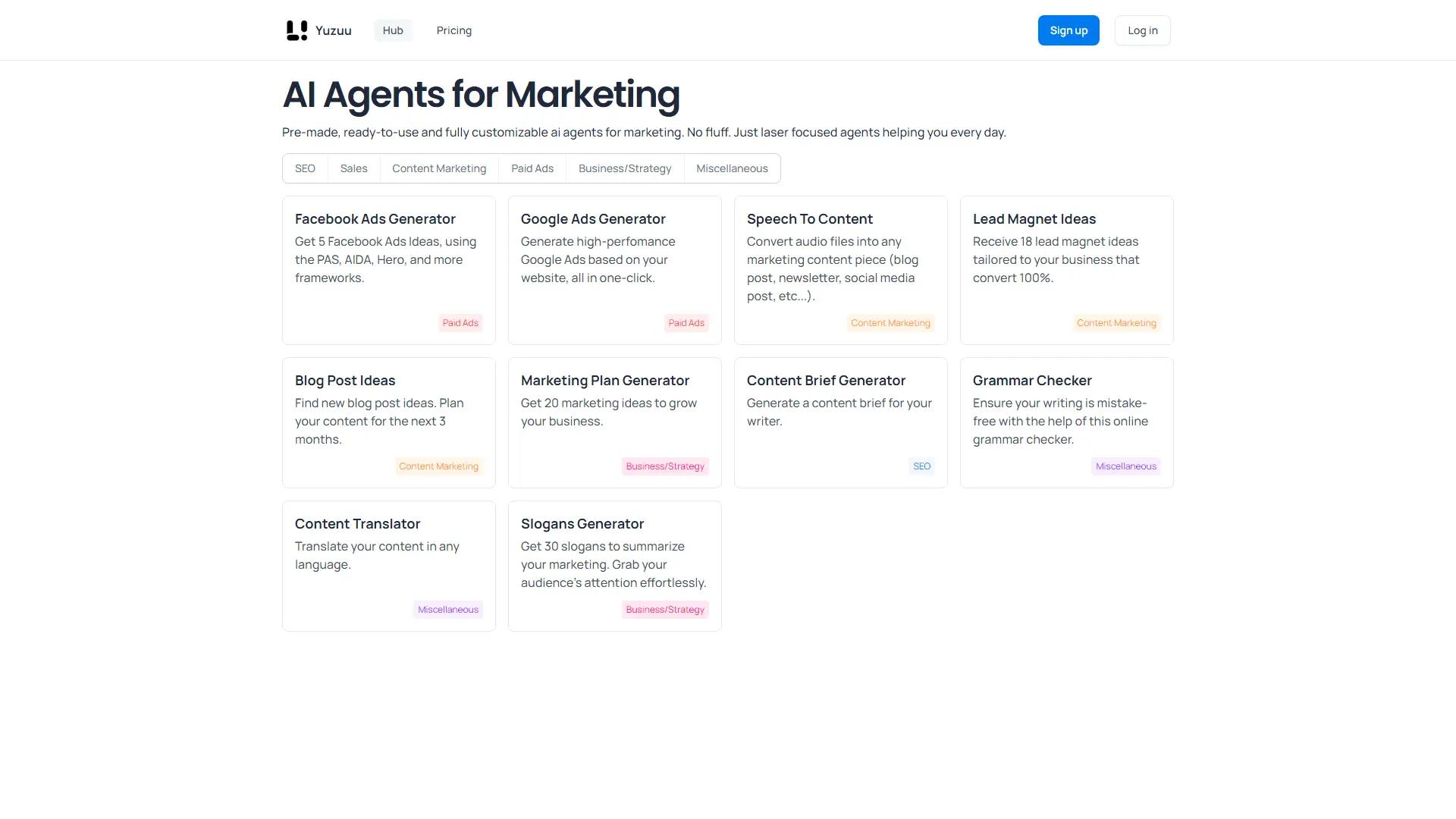The height and width of the screenshot is (819, 1456).
Task: Open the Google Ads Generator agent
Action: (614, 270)
